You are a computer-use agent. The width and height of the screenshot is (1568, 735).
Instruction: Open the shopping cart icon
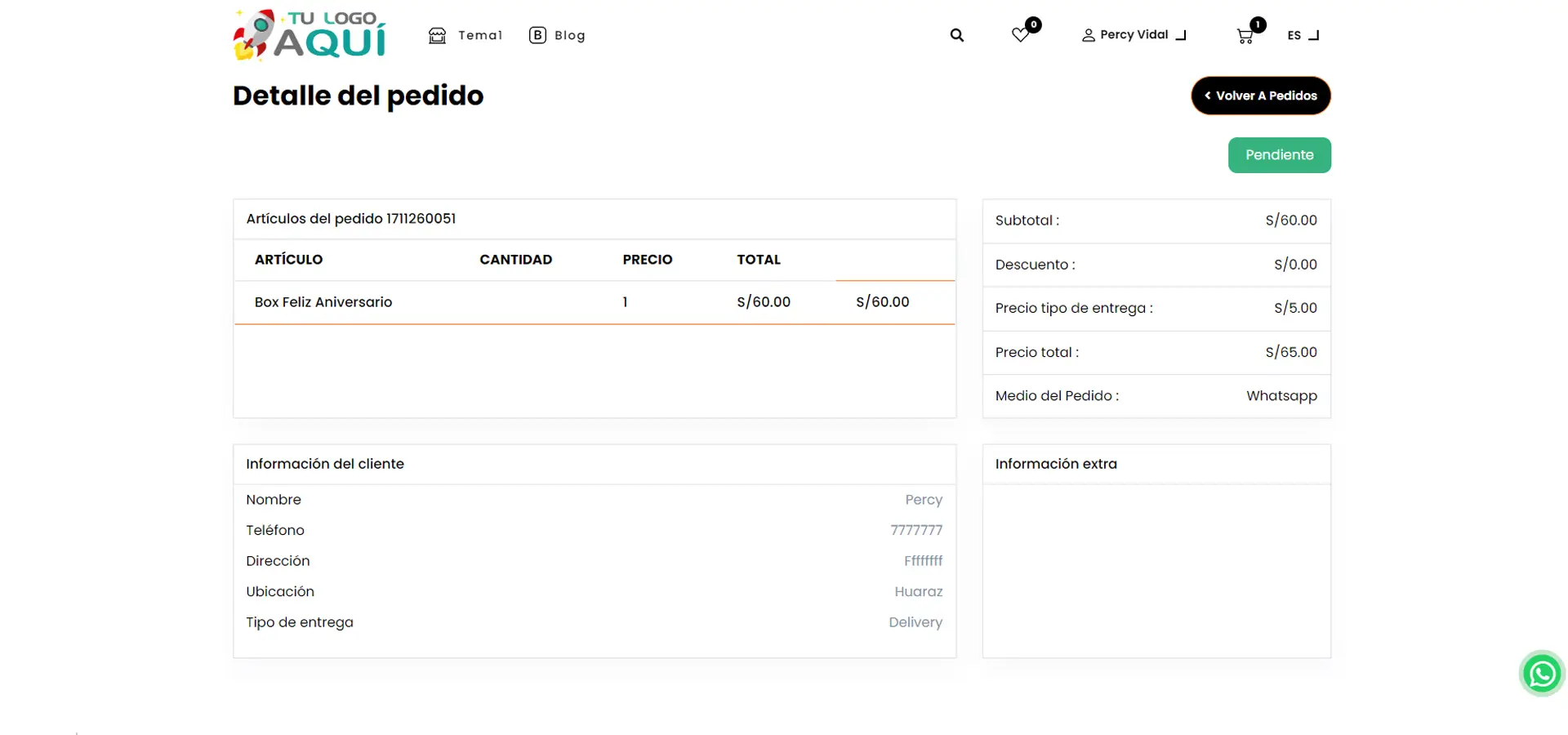click(1244, 36)
